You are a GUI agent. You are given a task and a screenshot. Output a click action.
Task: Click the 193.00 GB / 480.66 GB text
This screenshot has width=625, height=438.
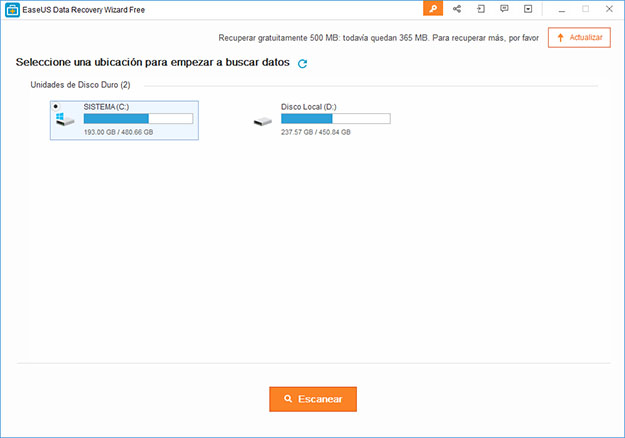coord(118,132)
